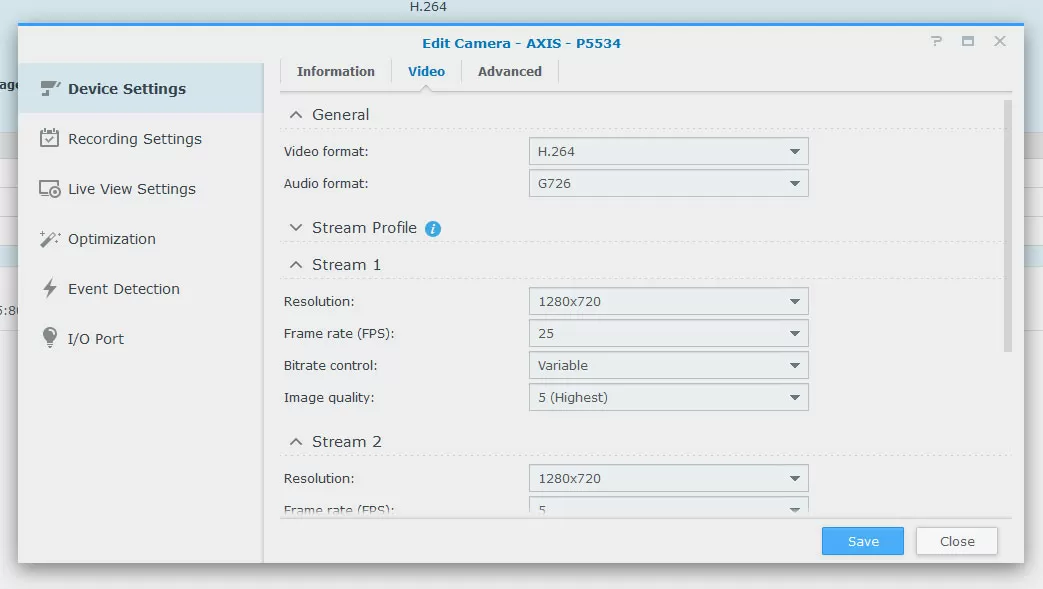This screenshot has width=1043, height=589.
Task: Save the camera settings
Action: pos(863,541)
